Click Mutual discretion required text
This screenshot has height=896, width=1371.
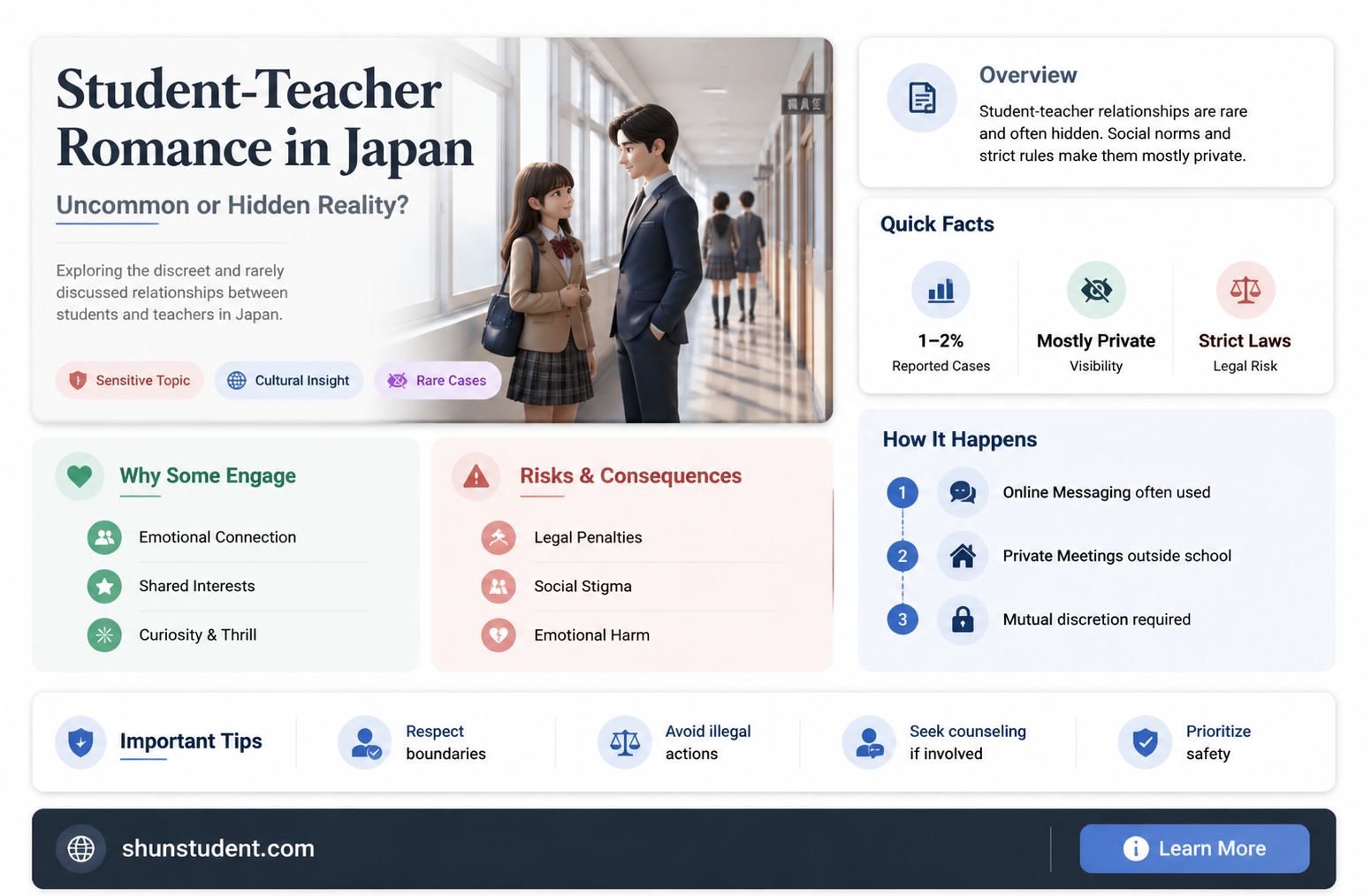pyautogui.click(x=1097, y=619)
